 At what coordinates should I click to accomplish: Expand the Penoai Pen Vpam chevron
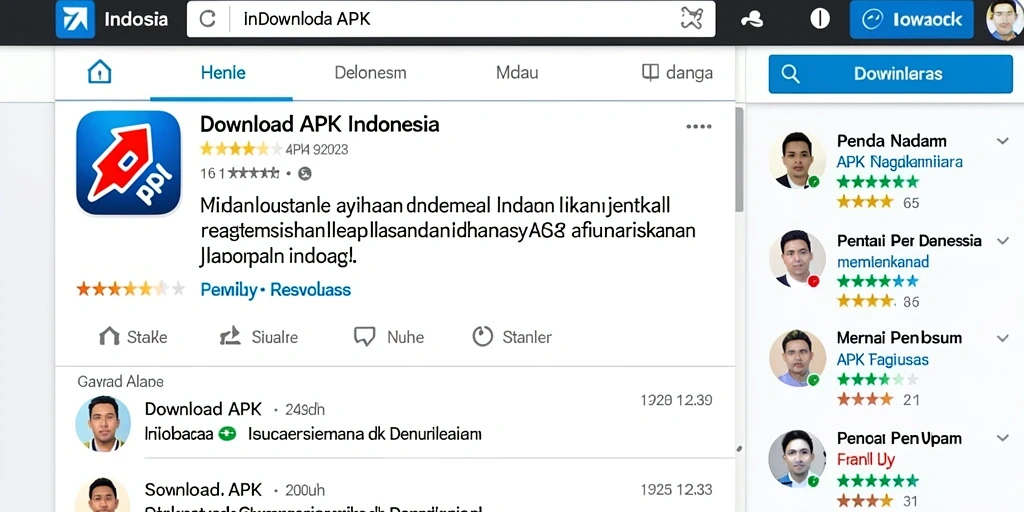(1002, 438)
